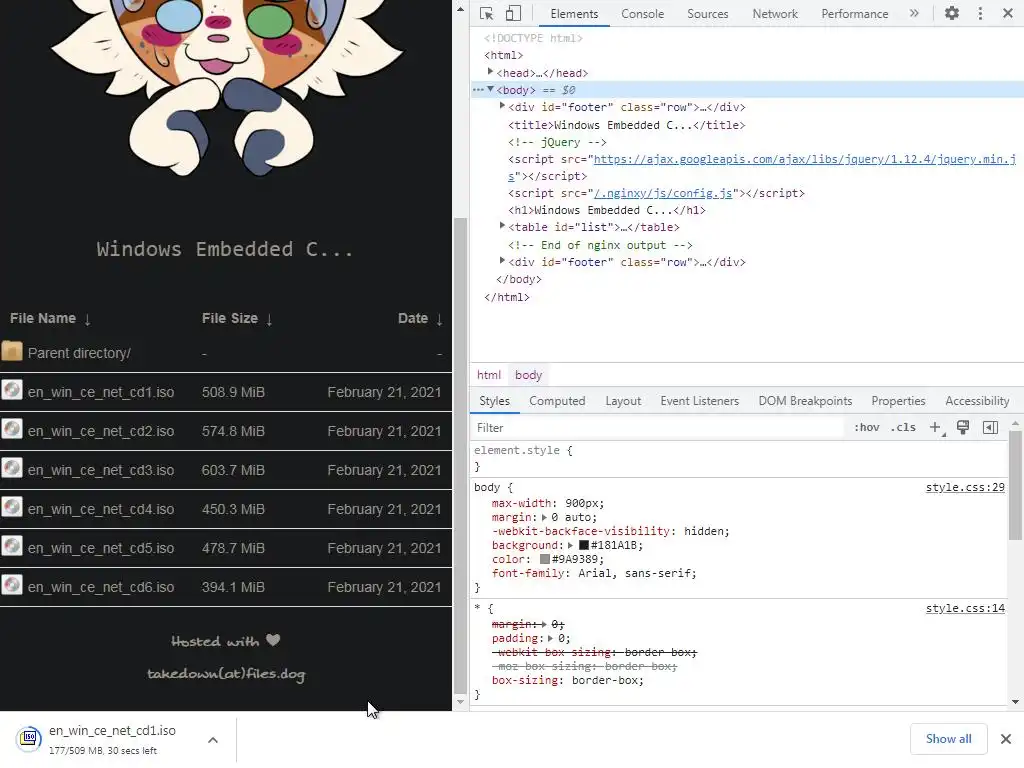Open the DOM Breakpoints pane
Image resolution: width=1024 pixels, height=768 pixels.
(x=805, y=401)
